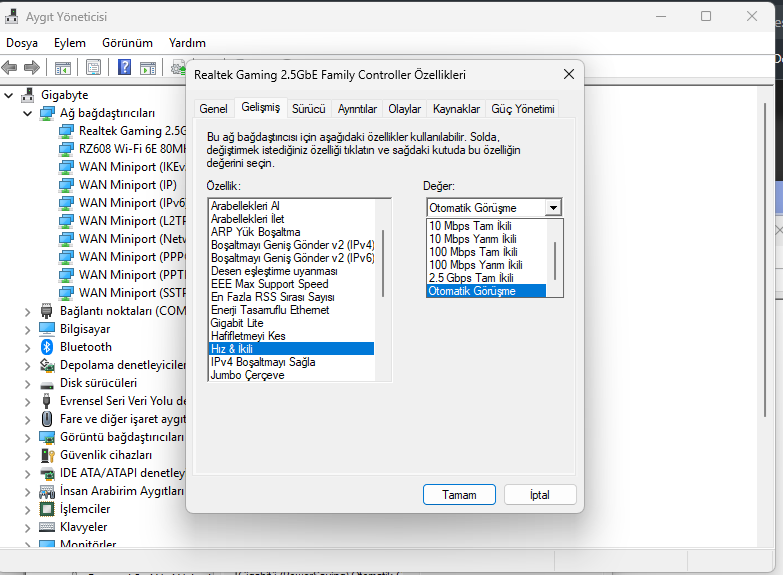Click the Properties sheet toolbar icon
This screenshot has height=575, width=783.
(x=93, y=67)
